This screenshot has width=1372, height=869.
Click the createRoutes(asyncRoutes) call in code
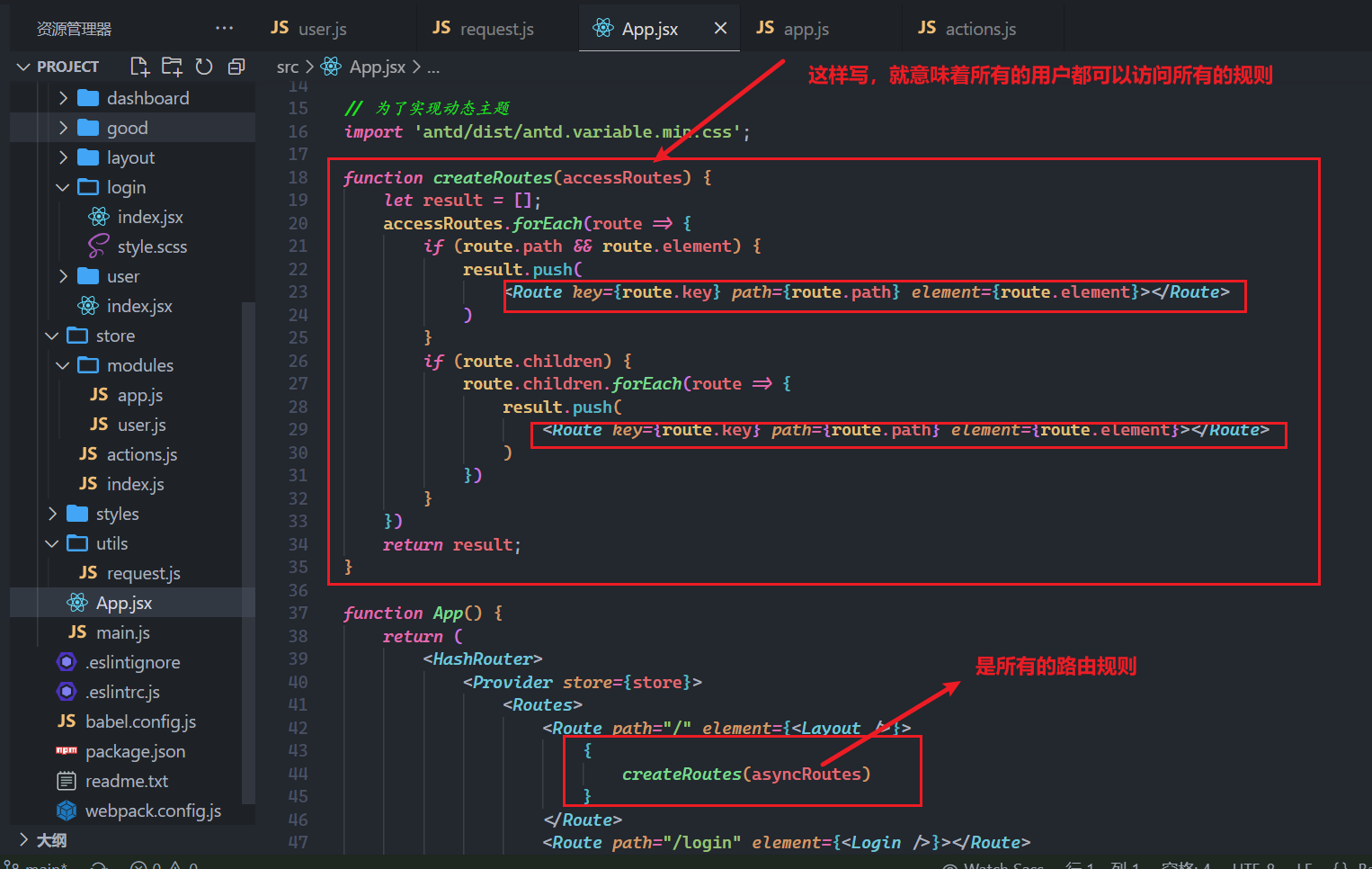[746, 774]
